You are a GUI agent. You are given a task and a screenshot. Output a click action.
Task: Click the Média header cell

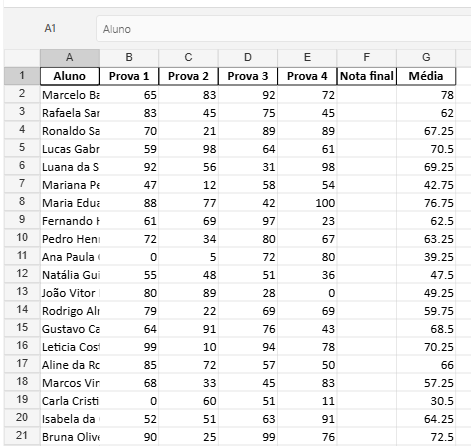(426, 76)
